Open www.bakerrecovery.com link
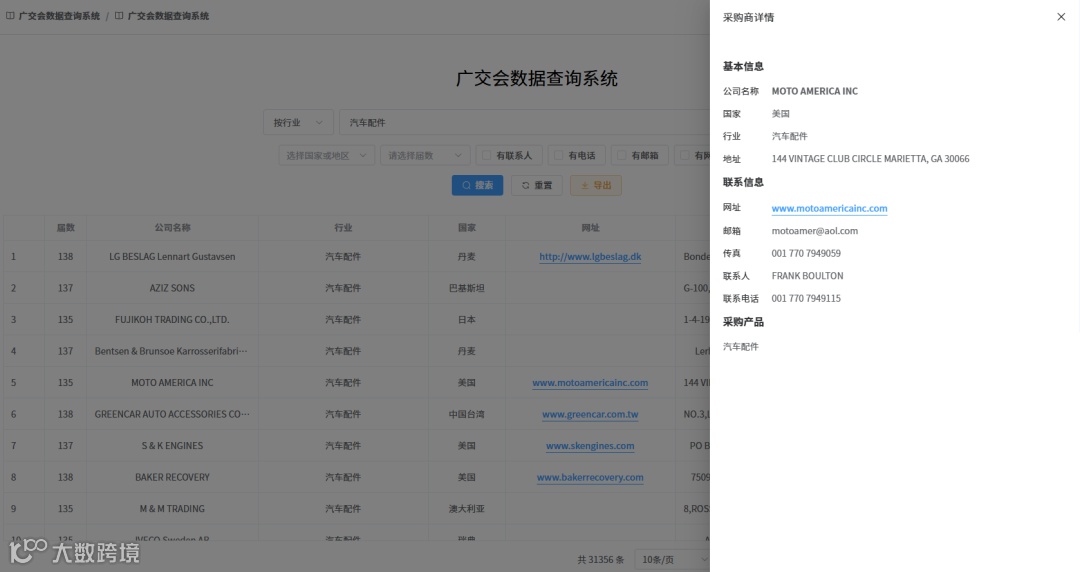The height and width of the screenshot is (572, 1080). coord(590,477)
